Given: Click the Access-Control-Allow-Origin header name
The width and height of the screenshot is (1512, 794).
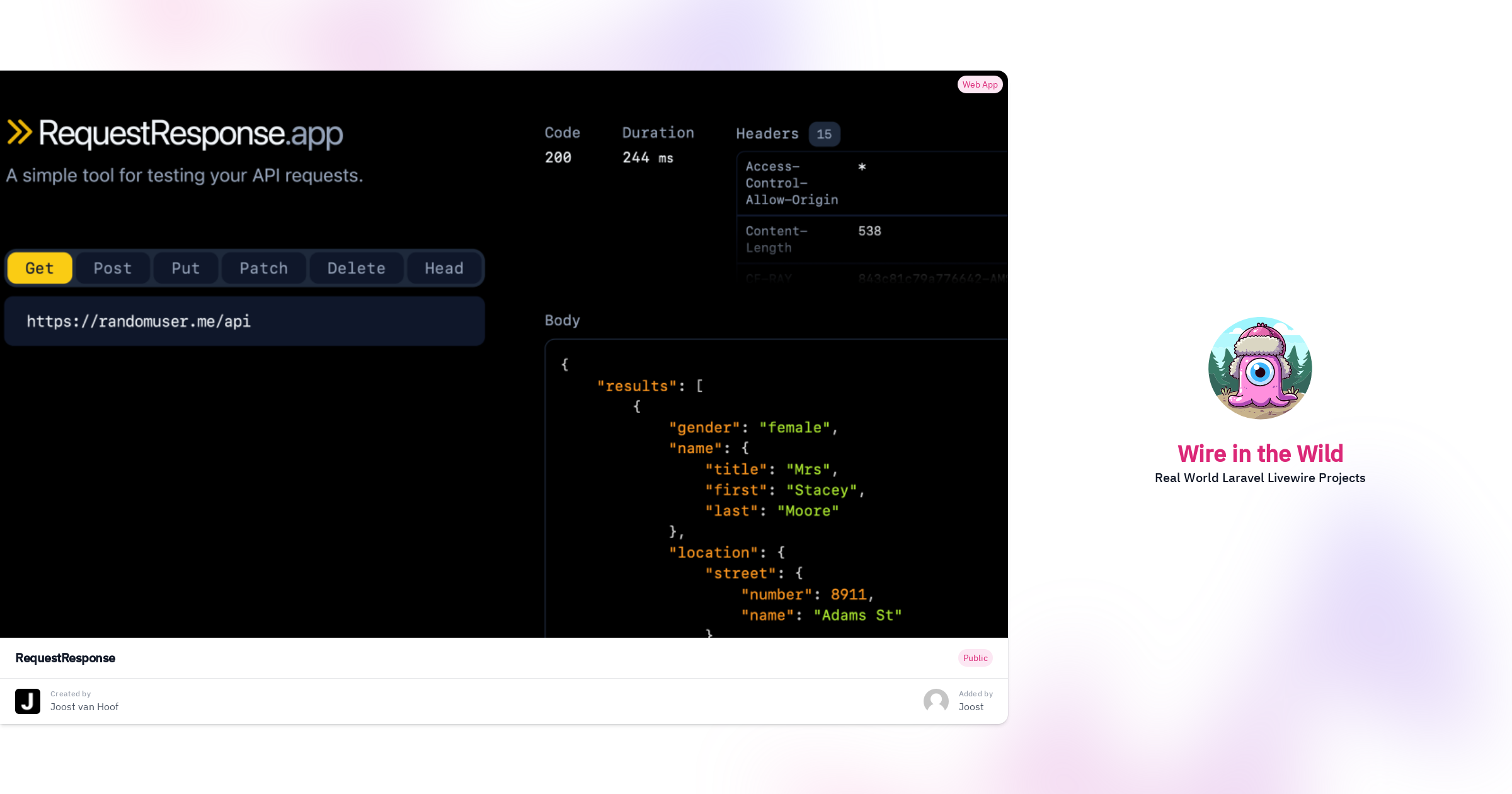Looking at the screenshot, I should pos(792,183).
